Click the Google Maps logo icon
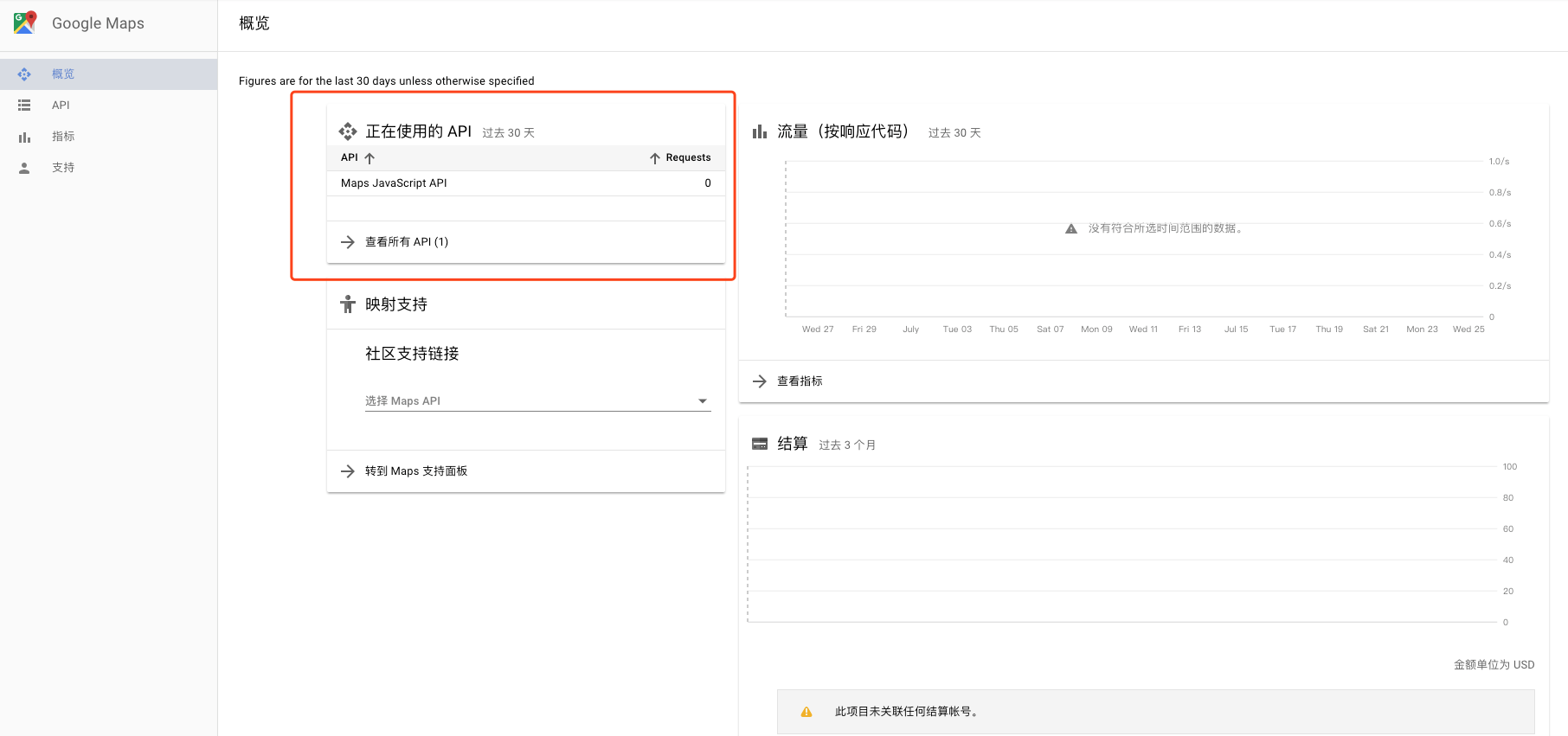This screenshot has width=1568, height=736. [x=25, y=22]
